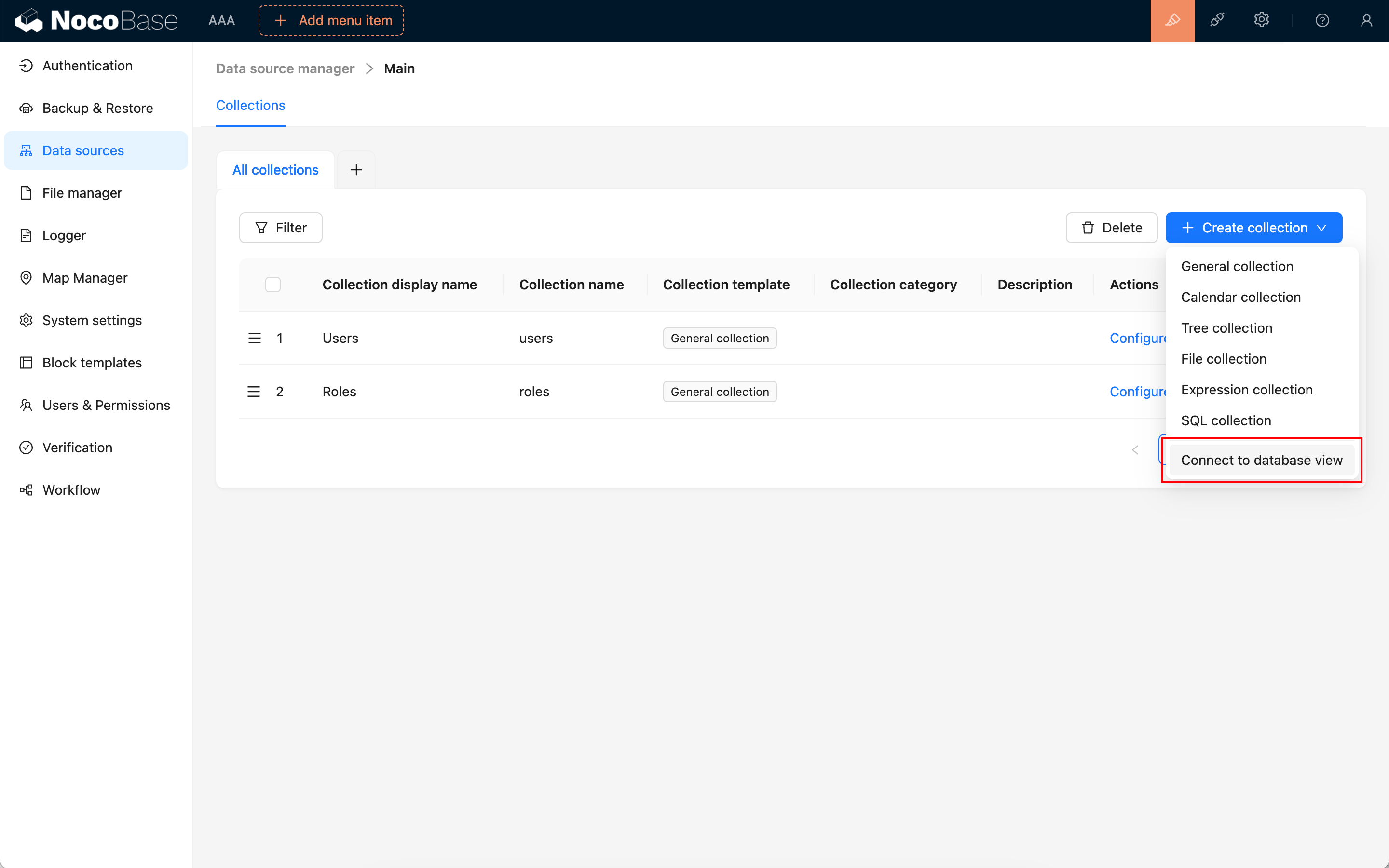Screen dimensions: 1389x868
Task: Toggle the select-all collections checkbox
Action: coord(272,285)
